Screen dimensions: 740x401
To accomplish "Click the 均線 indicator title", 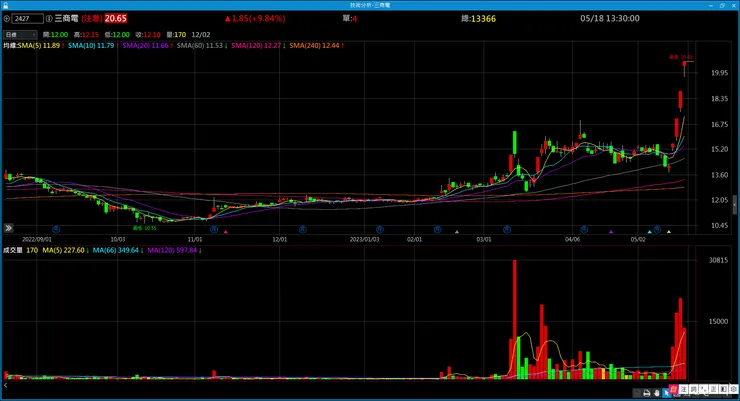I will click(x=10, y=46).
